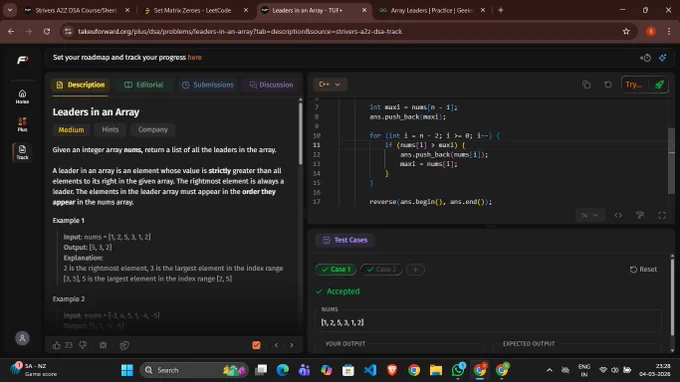The height and width of the screenshot is (382, 680).
Task: Open the tab search dropdown arrow
Action: pos(10,10)
